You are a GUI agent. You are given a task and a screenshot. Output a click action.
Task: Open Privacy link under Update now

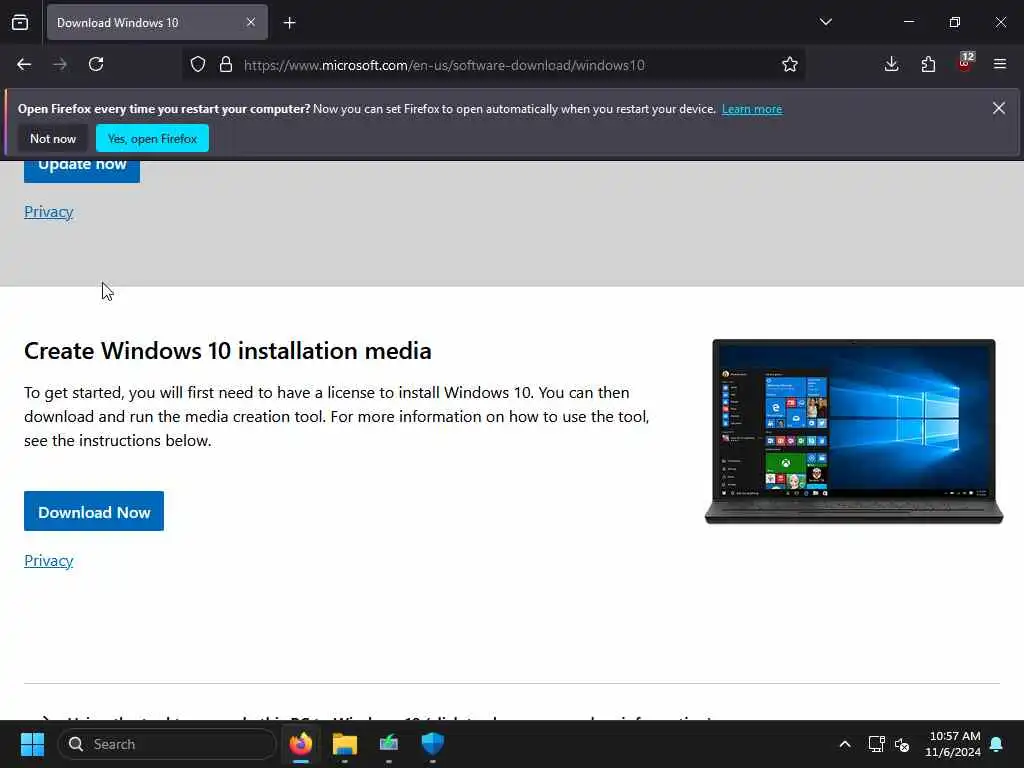coord(48,212)
